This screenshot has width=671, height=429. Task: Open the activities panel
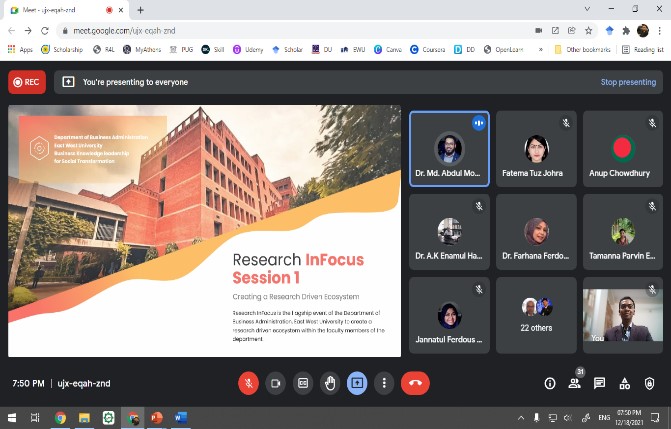(624, 383)
